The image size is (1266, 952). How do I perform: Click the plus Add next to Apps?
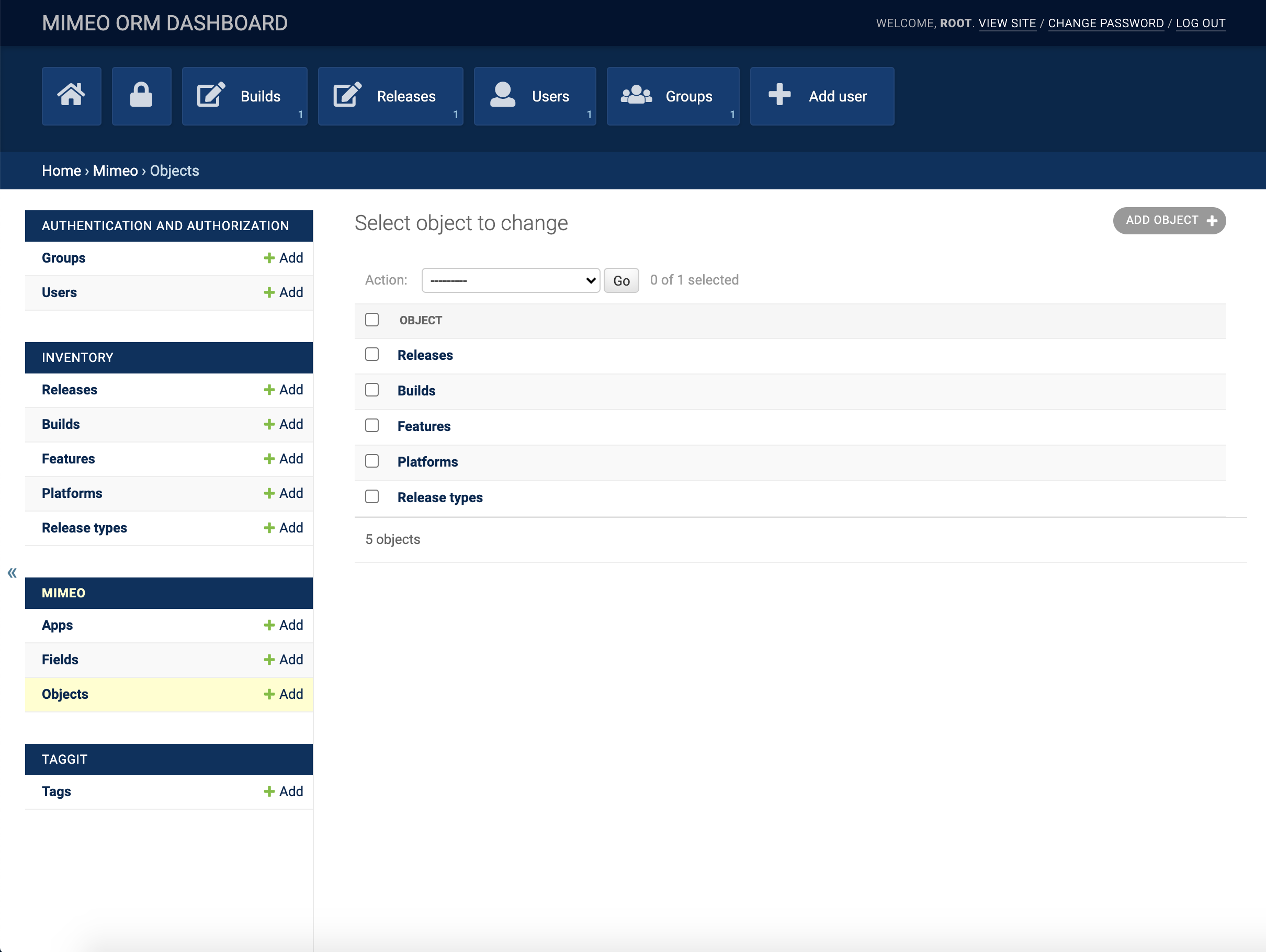284,625
